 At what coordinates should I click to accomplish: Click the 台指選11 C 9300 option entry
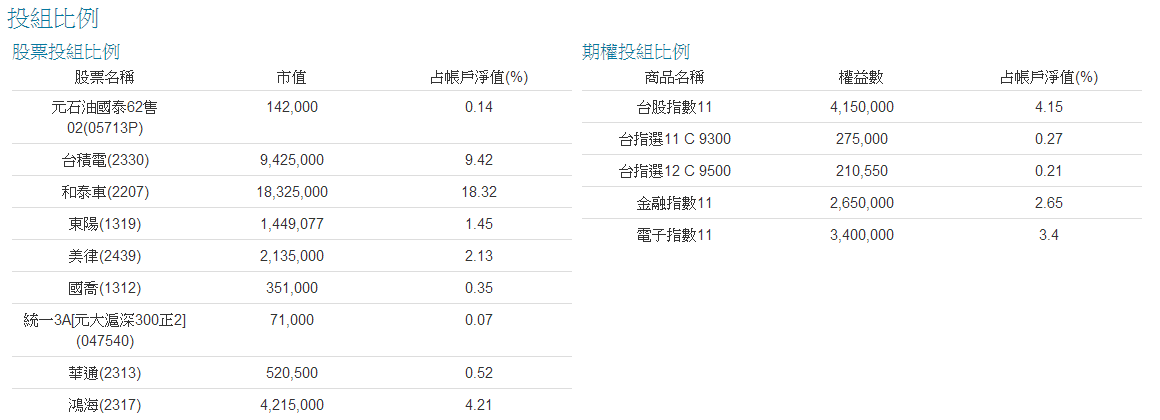pos(675,139)
